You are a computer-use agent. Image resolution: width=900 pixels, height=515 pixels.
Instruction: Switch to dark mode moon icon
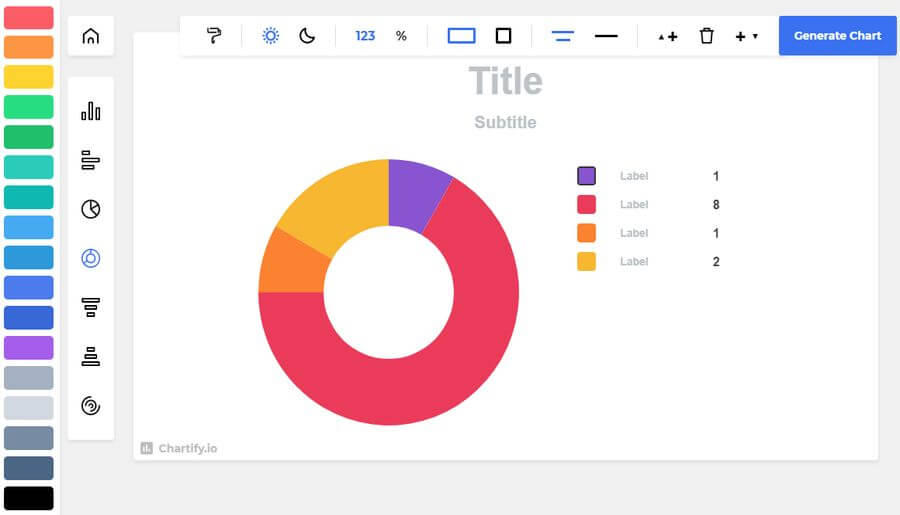[307, 36]
